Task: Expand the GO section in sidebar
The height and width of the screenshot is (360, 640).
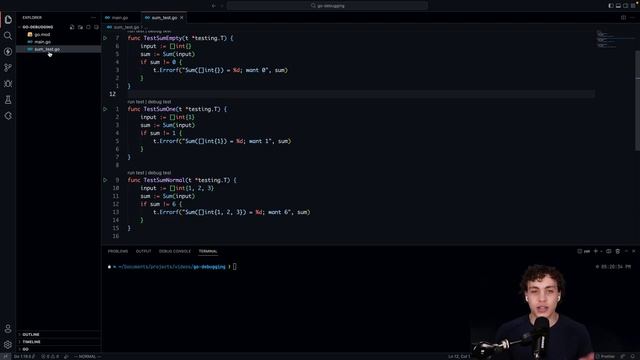Action: (x=58, y=349)
